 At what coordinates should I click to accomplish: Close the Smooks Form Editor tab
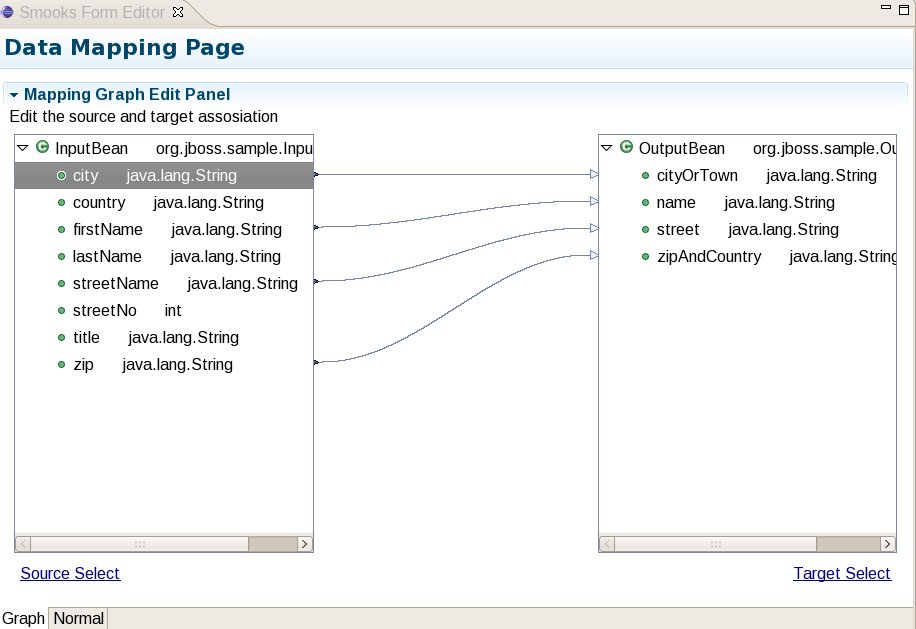tap(178, 12)
